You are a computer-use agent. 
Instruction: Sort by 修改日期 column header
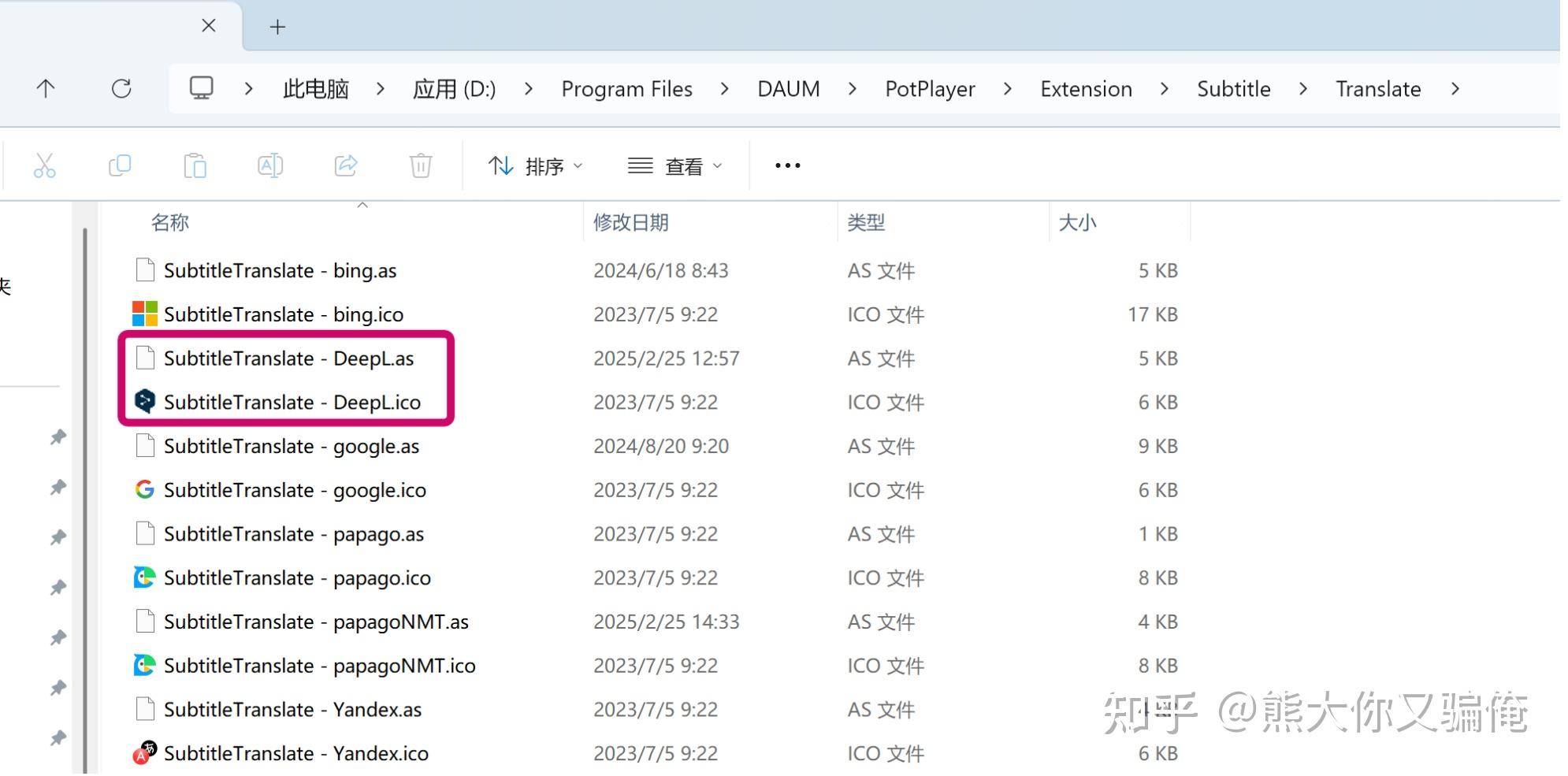point(631,223)
